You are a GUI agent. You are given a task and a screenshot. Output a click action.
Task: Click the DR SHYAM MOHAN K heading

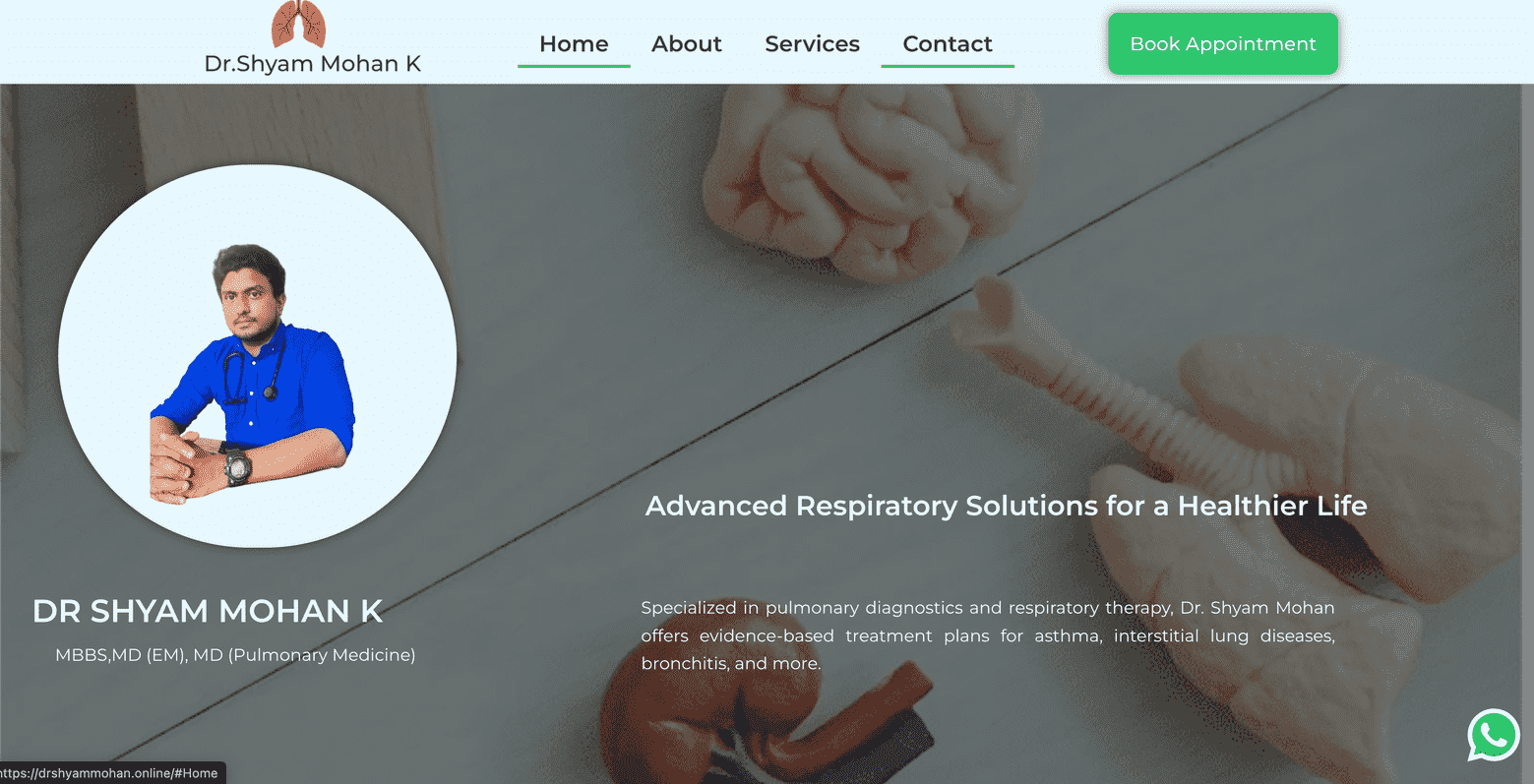pyautogui.click(x=208, y=611)
